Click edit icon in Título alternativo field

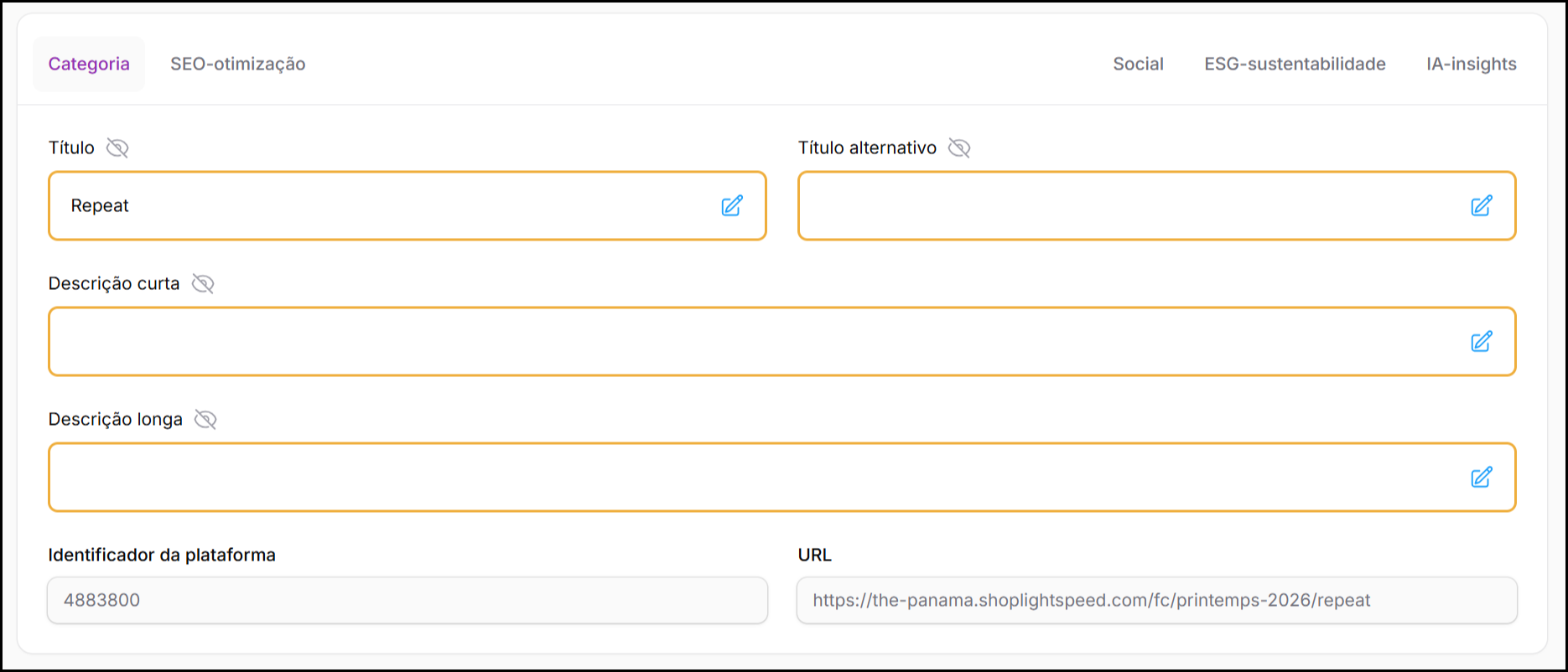click(1481, 206)
